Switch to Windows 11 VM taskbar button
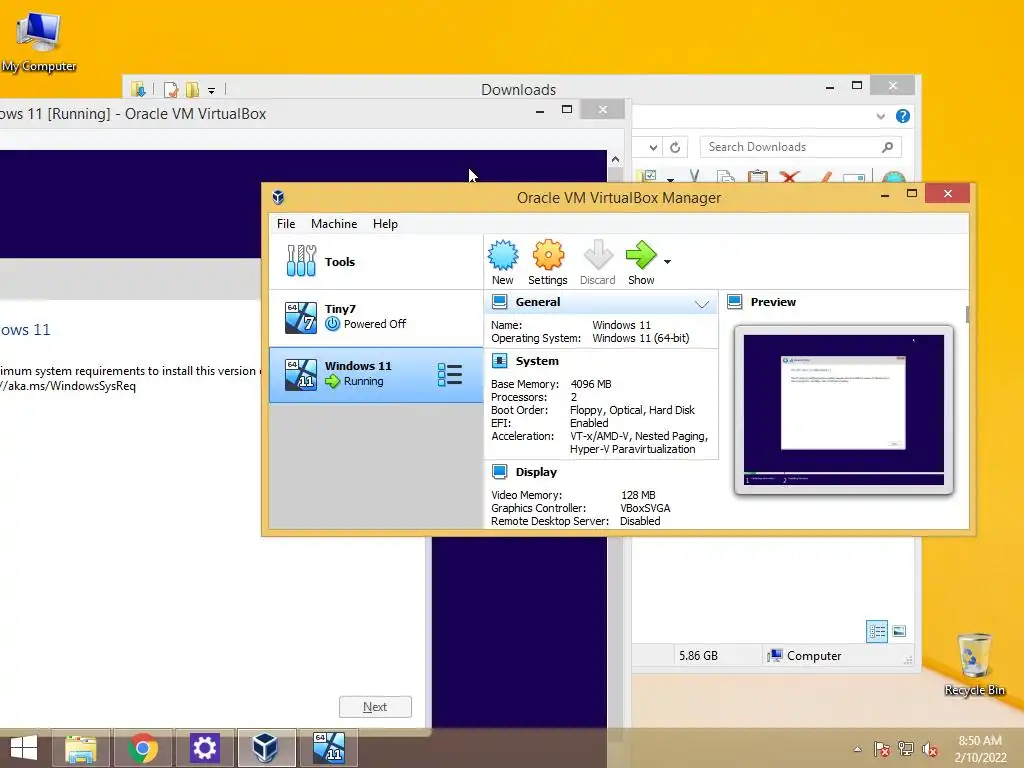This screenshot has width=1024, height=768. point(328,748)
